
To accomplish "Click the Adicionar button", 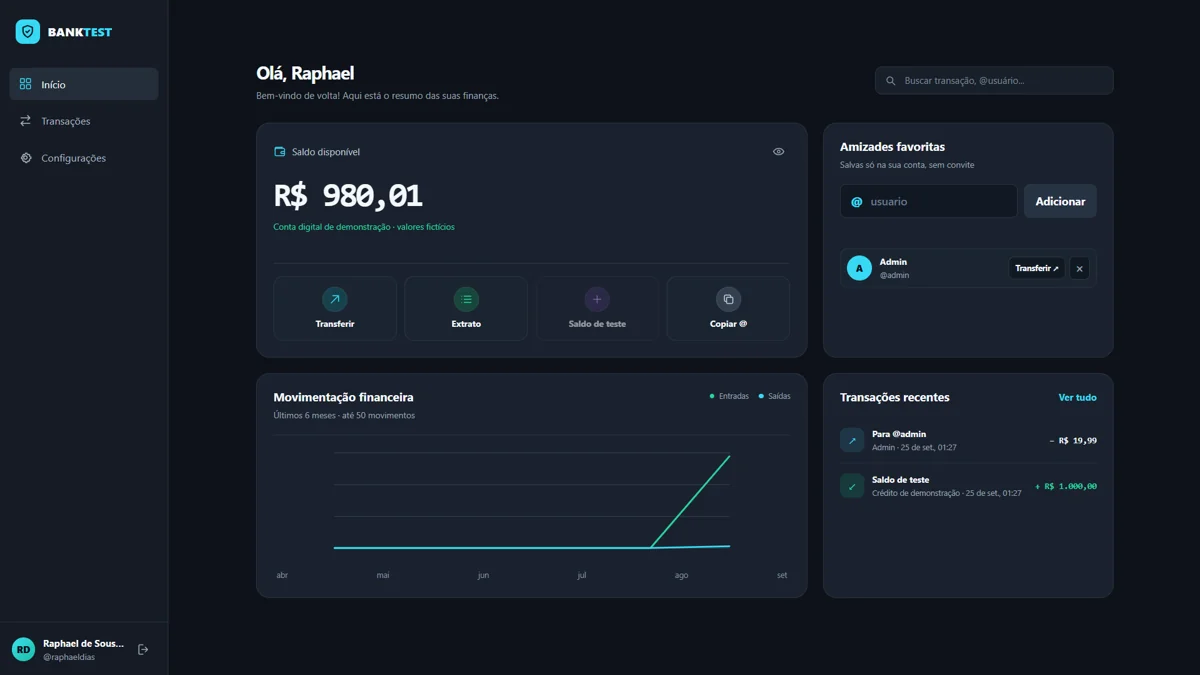I will (1060, 201).
